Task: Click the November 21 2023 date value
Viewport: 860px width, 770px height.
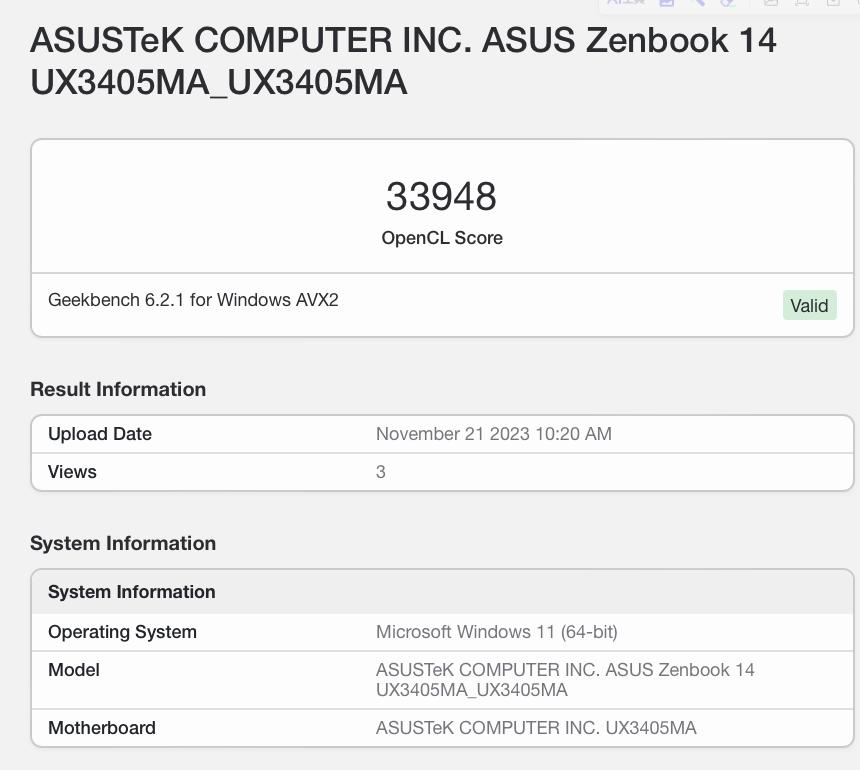Action: tap(494, 434)
